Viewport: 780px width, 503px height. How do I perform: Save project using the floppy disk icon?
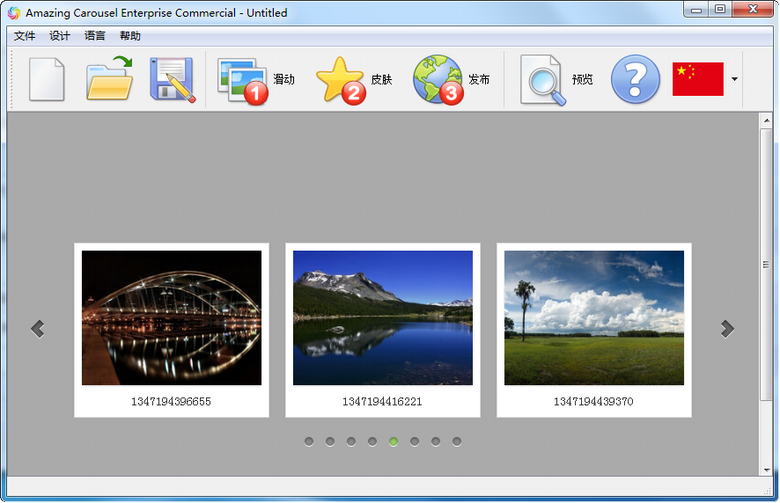[171, 79]
